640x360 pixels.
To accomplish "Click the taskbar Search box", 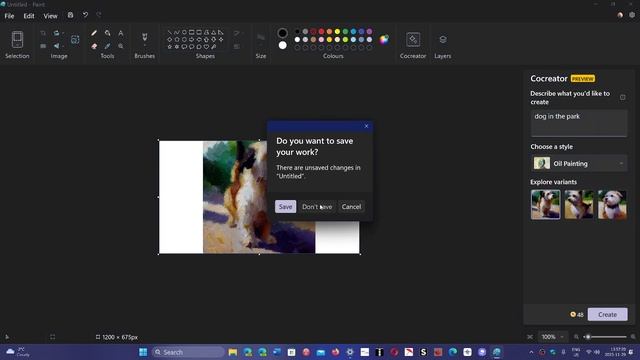I will coord(188,352).
